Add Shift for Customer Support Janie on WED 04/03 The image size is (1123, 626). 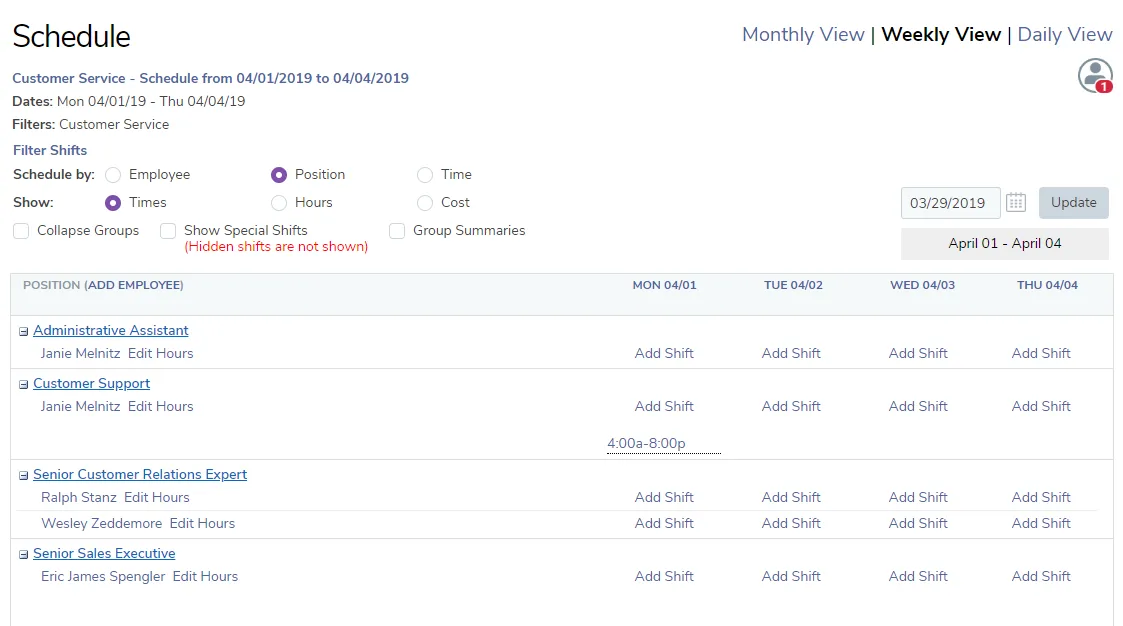click(x=918, y=406)
